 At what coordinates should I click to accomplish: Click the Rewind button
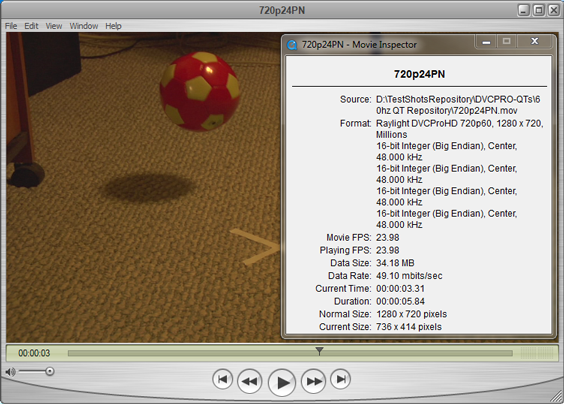[x=250, y=381]
